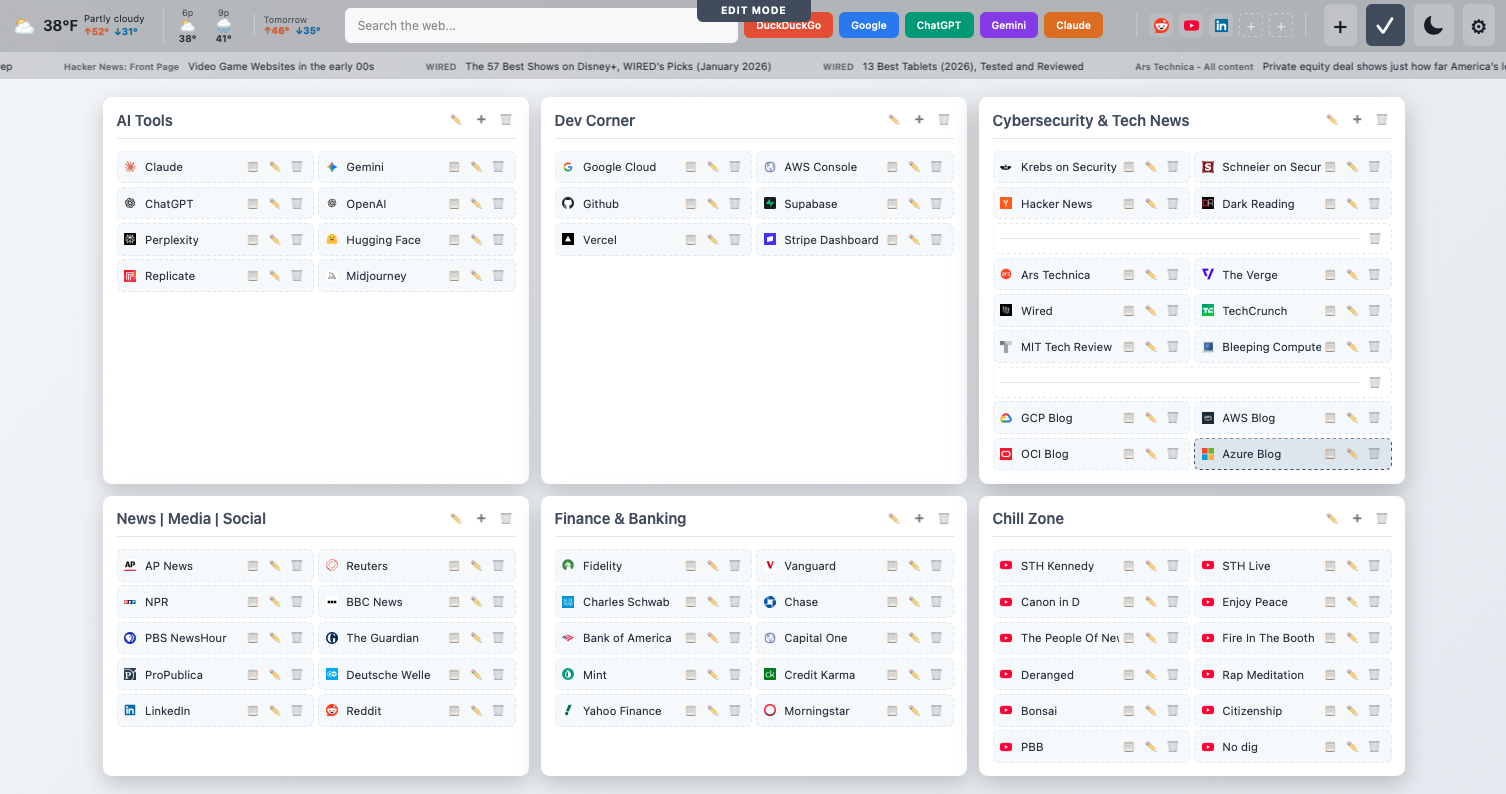Open the Hacker News bookmark link
The image size is (1506, 794).
[x=1057, y=203]
